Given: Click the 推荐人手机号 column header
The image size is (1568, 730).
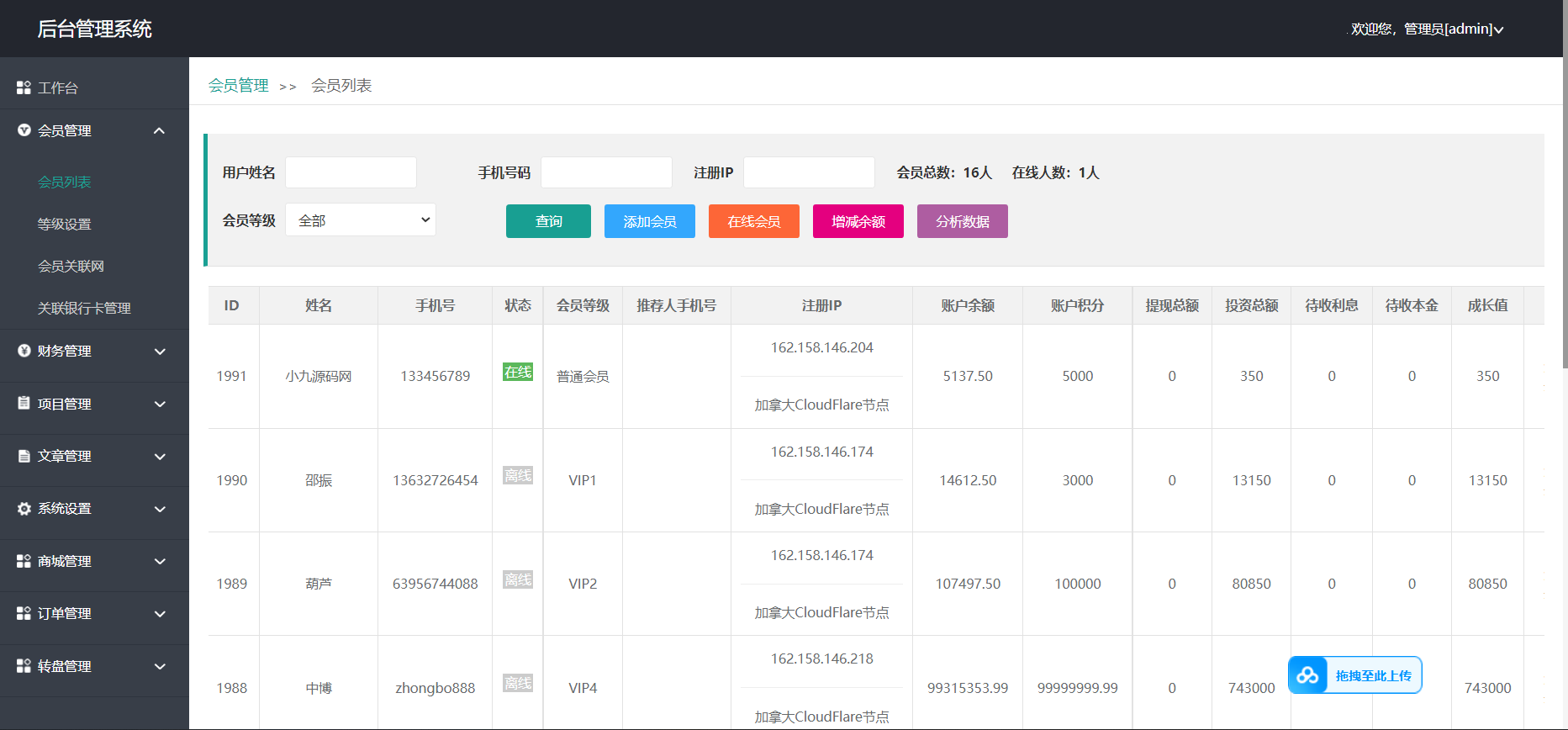Looking at the screenshot, I should [677, 305].
